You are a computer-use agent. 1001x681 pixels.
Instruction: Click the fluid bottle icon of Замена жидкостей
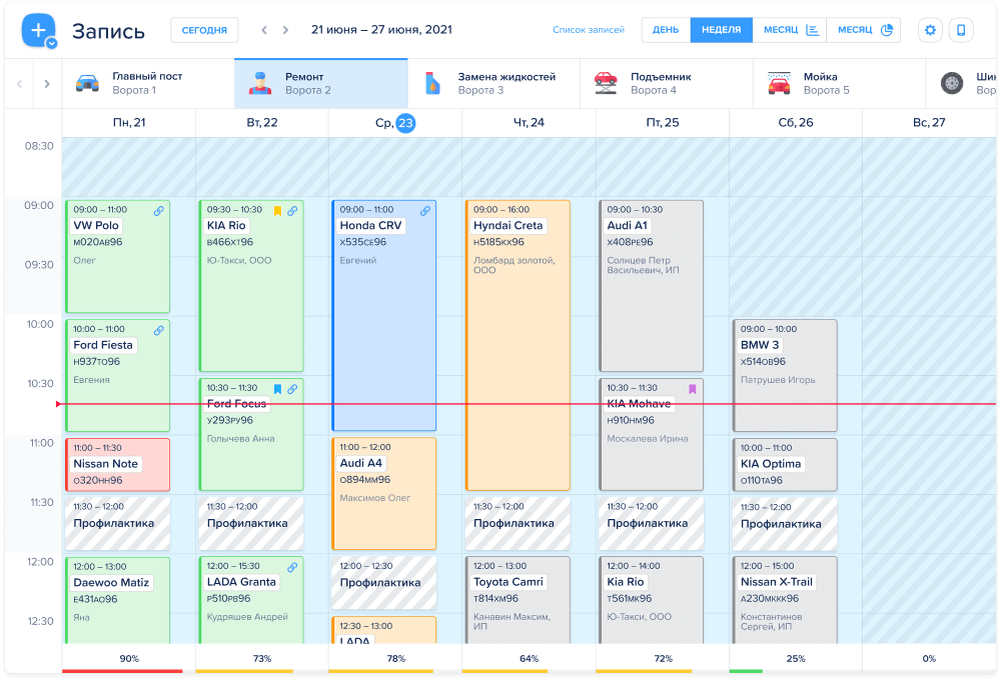click(432, 84)
